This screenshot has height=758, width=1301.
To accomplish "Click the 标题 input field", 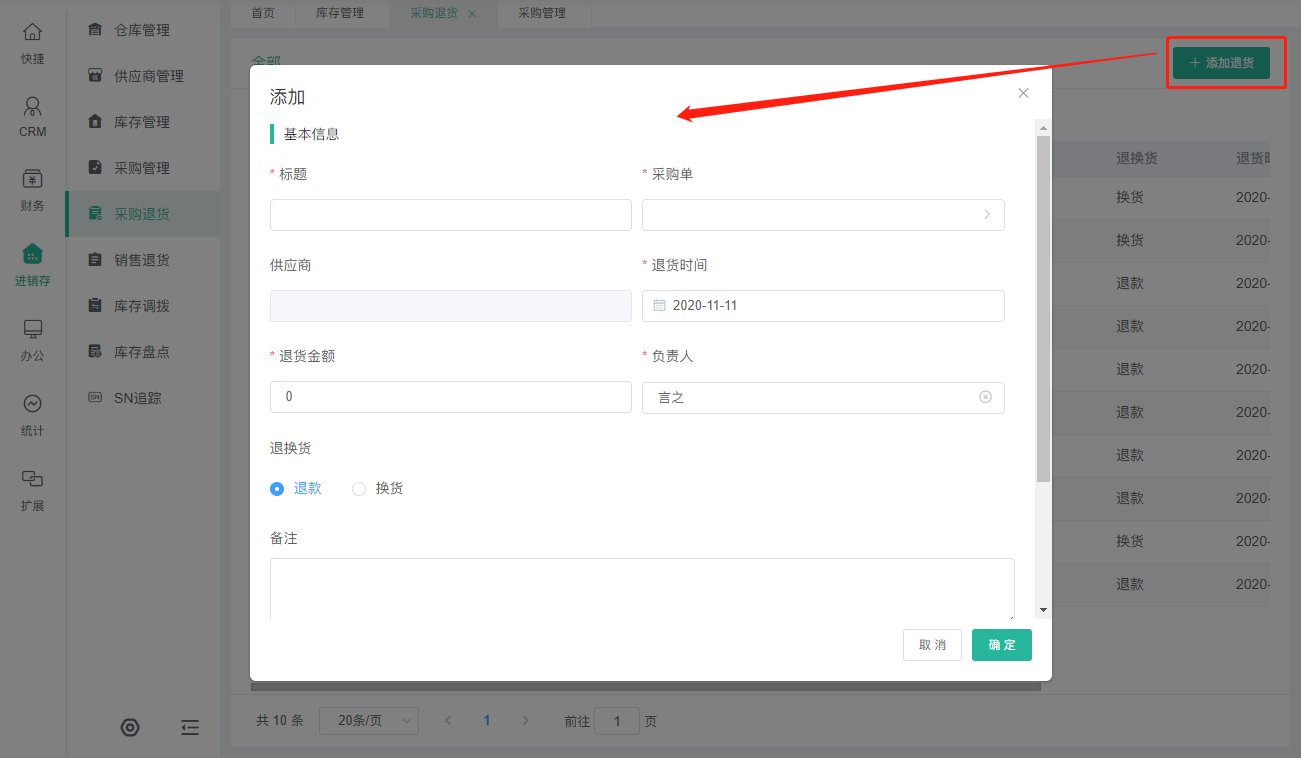I will coord(450,215).
